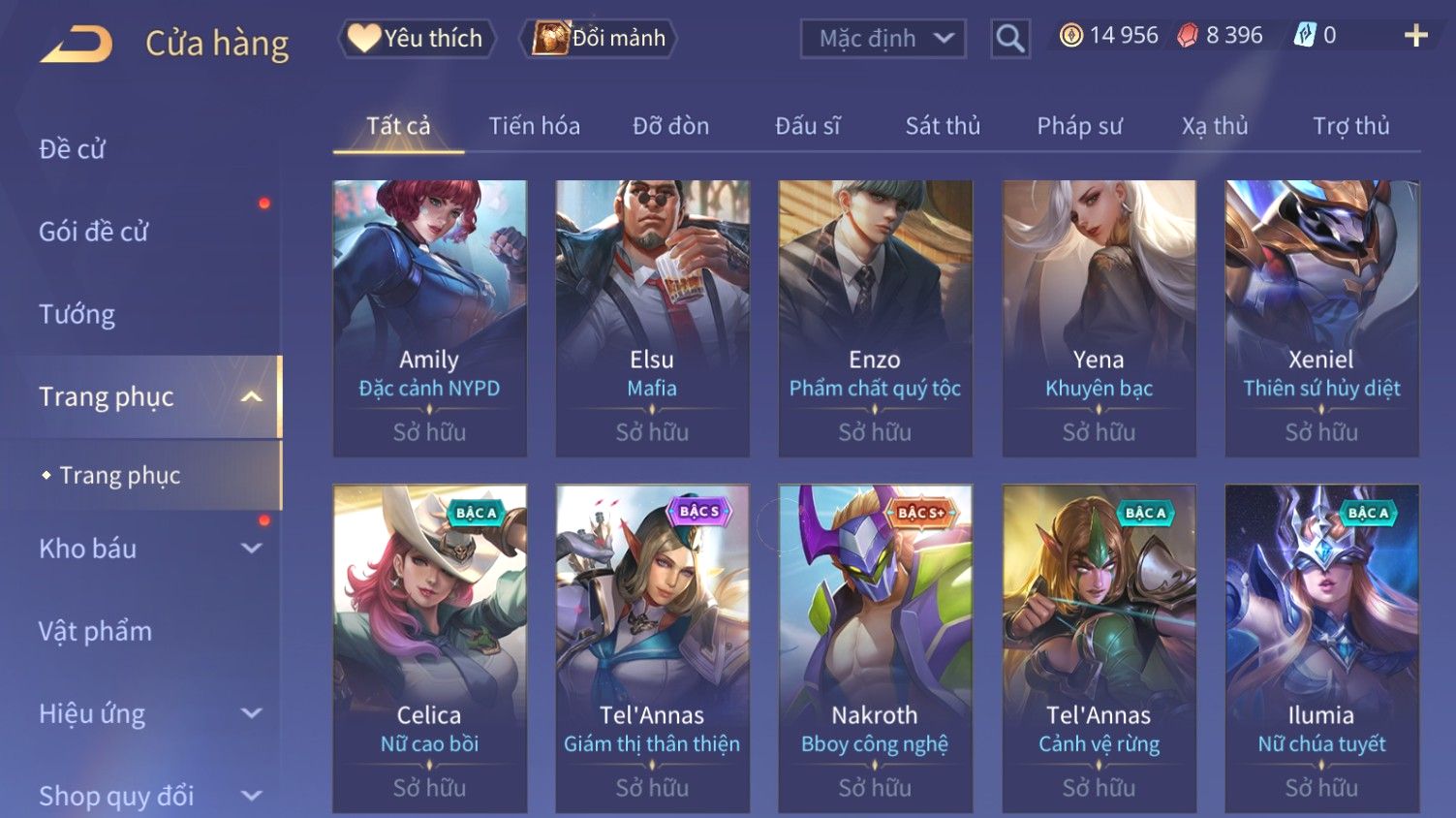Go to Tướng in sidebar
This screenshot has height=818, width=1456.
77,314
